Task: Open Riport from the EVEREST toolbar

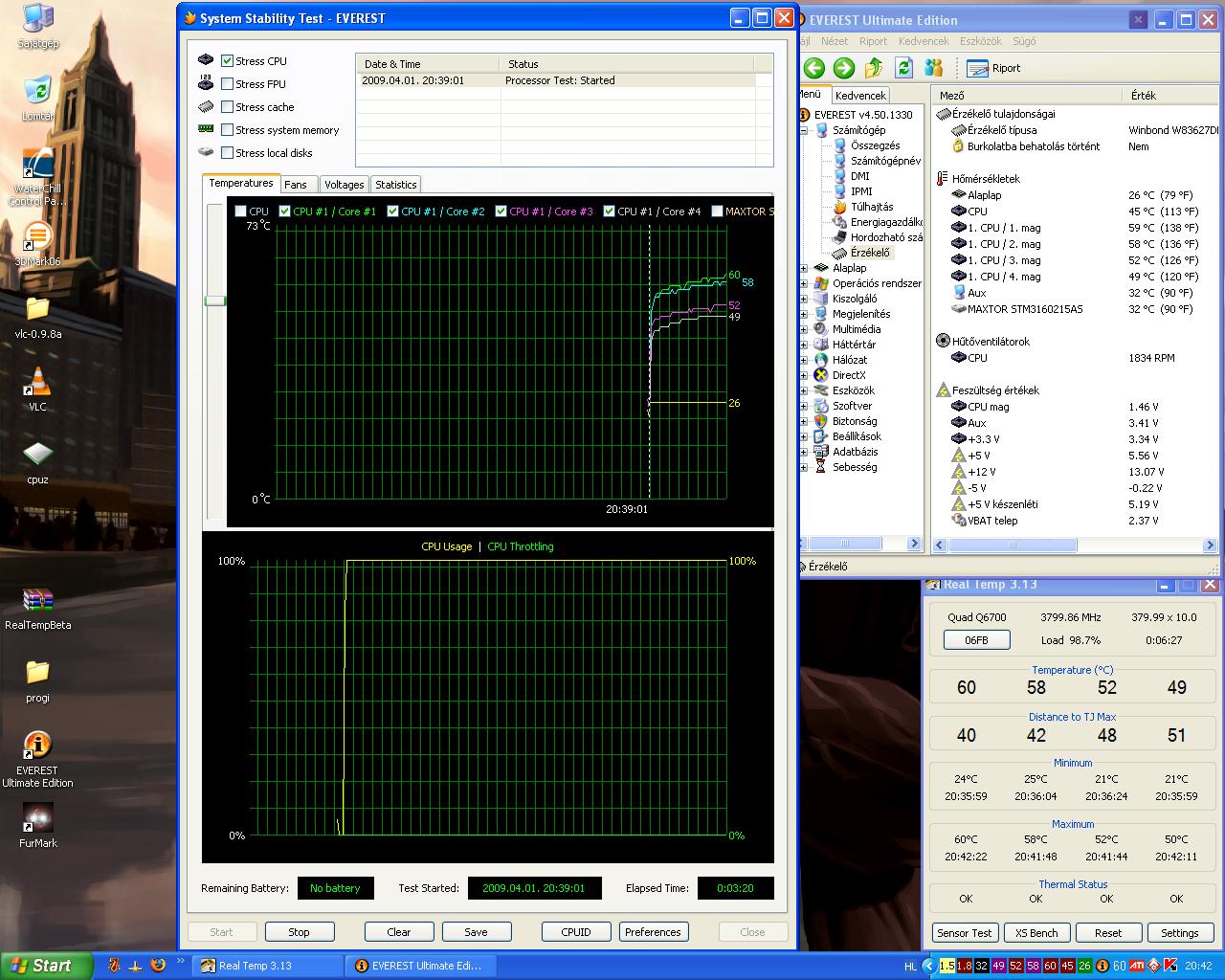Action: pos(993,68)
